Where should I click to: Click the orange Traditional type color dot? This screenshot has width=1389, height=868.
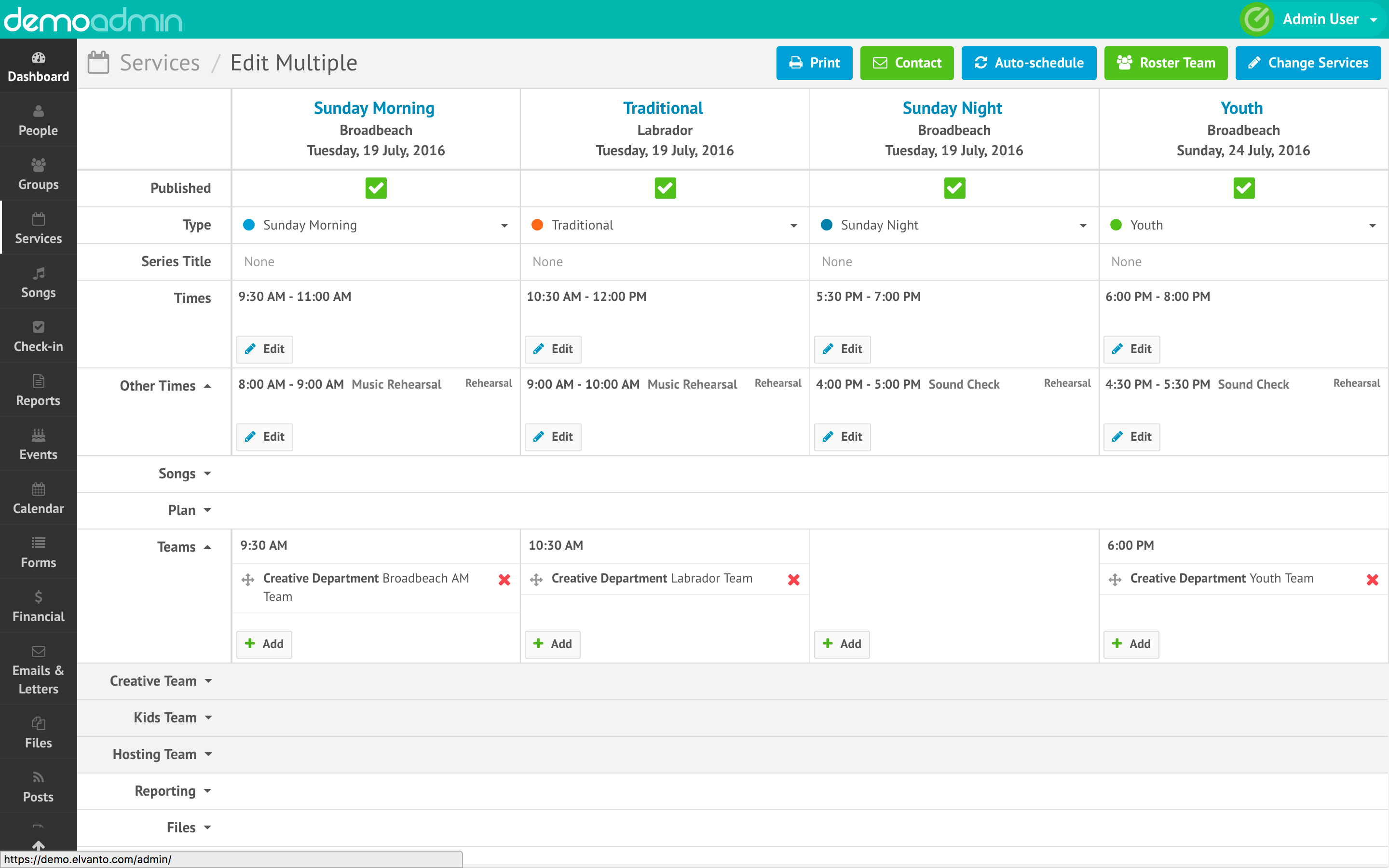click(537, 225)
